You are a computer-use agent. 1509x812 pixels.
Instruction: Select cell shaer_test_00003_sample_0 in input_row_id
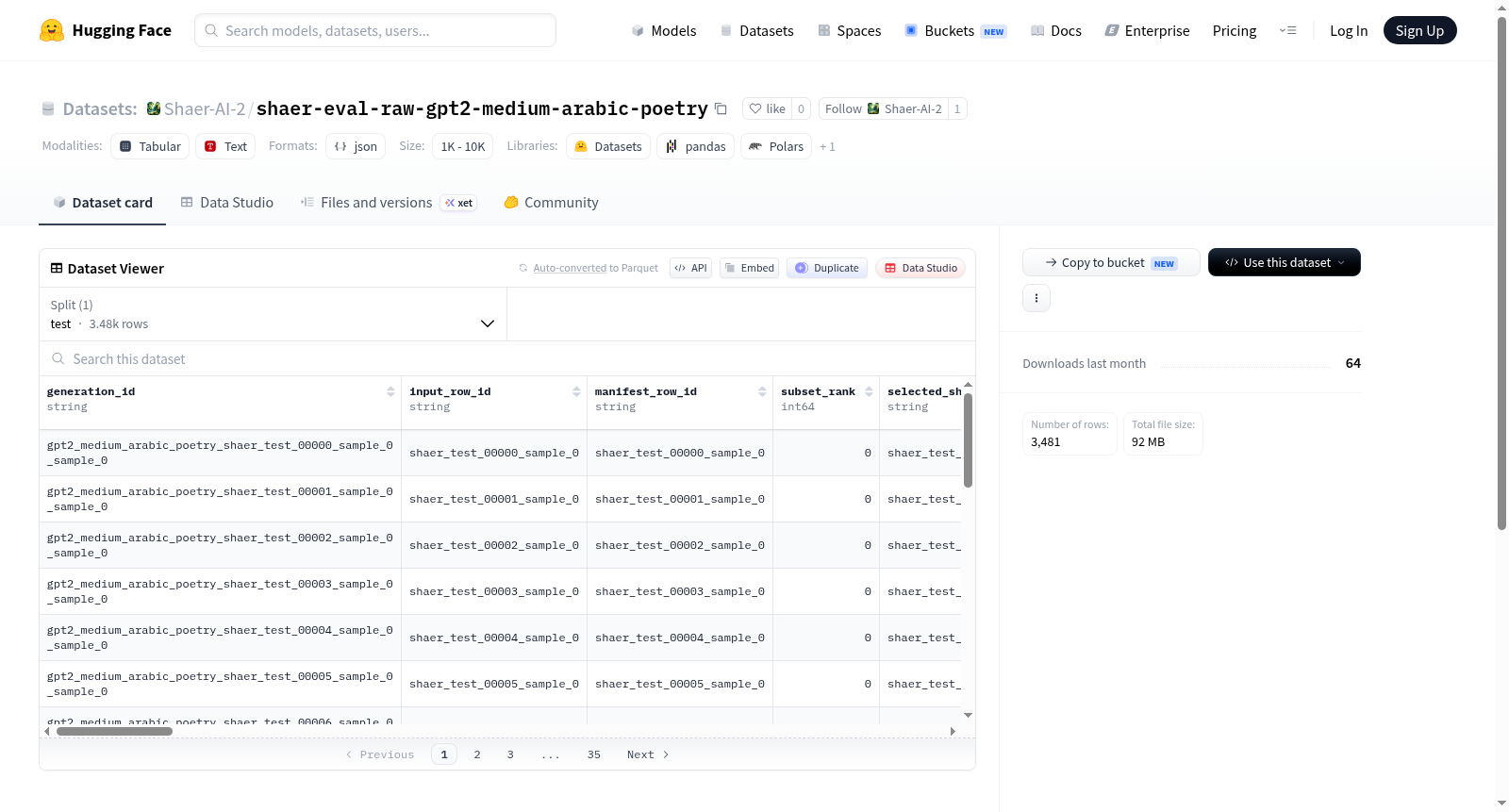(493, 591)
